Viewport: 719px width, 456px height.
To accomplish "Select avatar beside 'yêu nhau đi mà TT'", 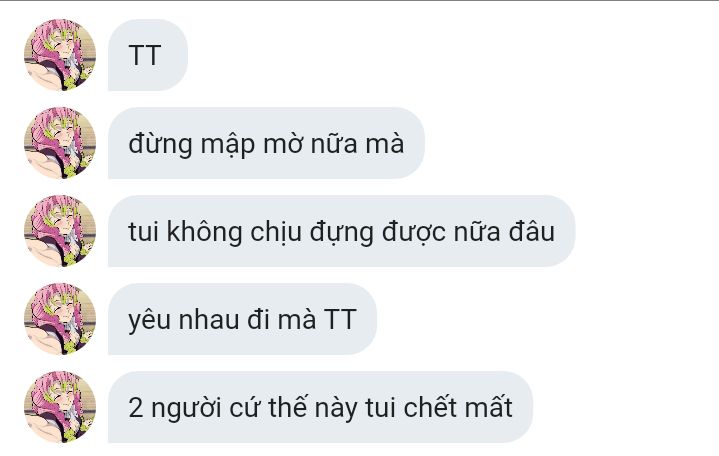I will 60,319.
